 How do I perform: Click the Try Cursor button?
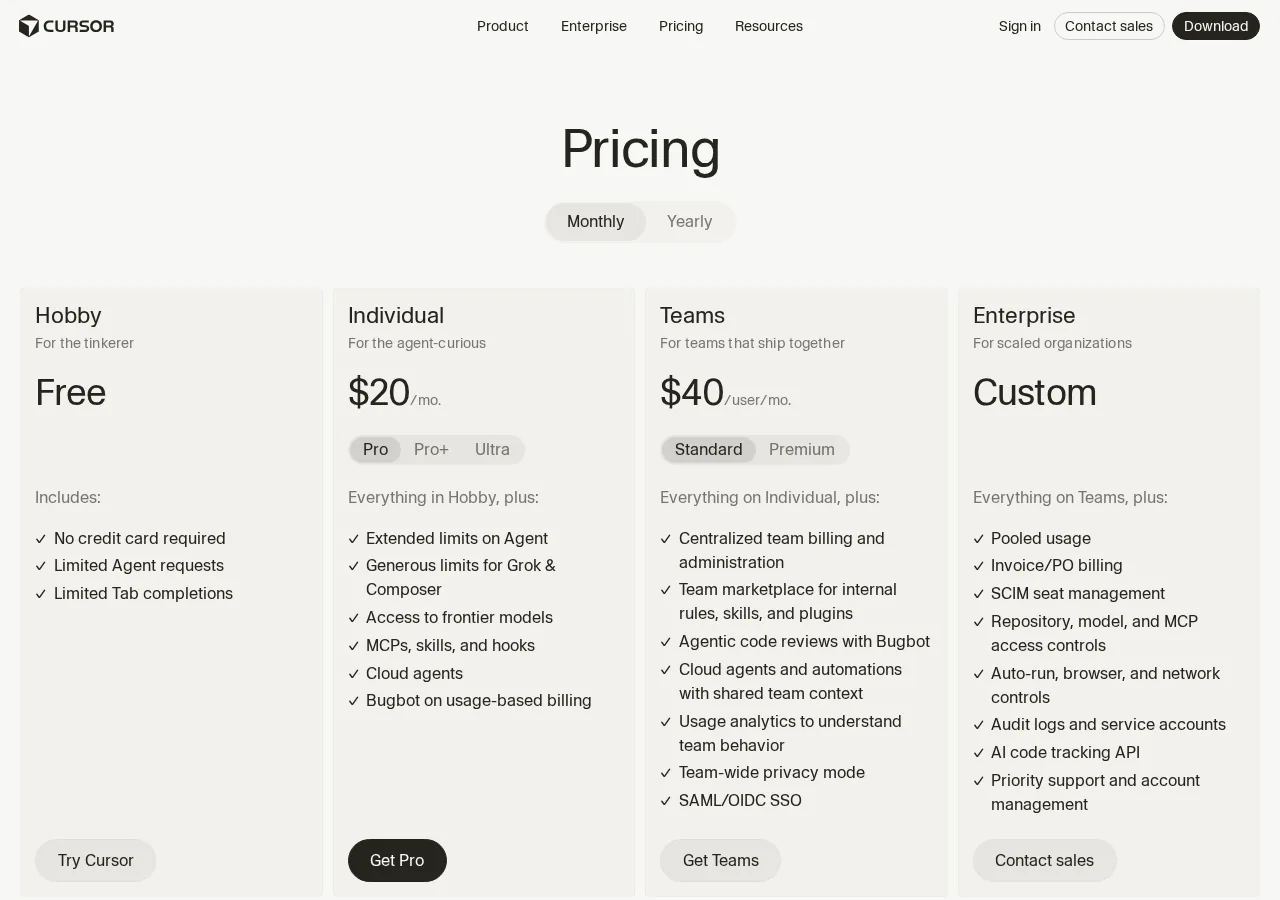(x=96, y=861)
